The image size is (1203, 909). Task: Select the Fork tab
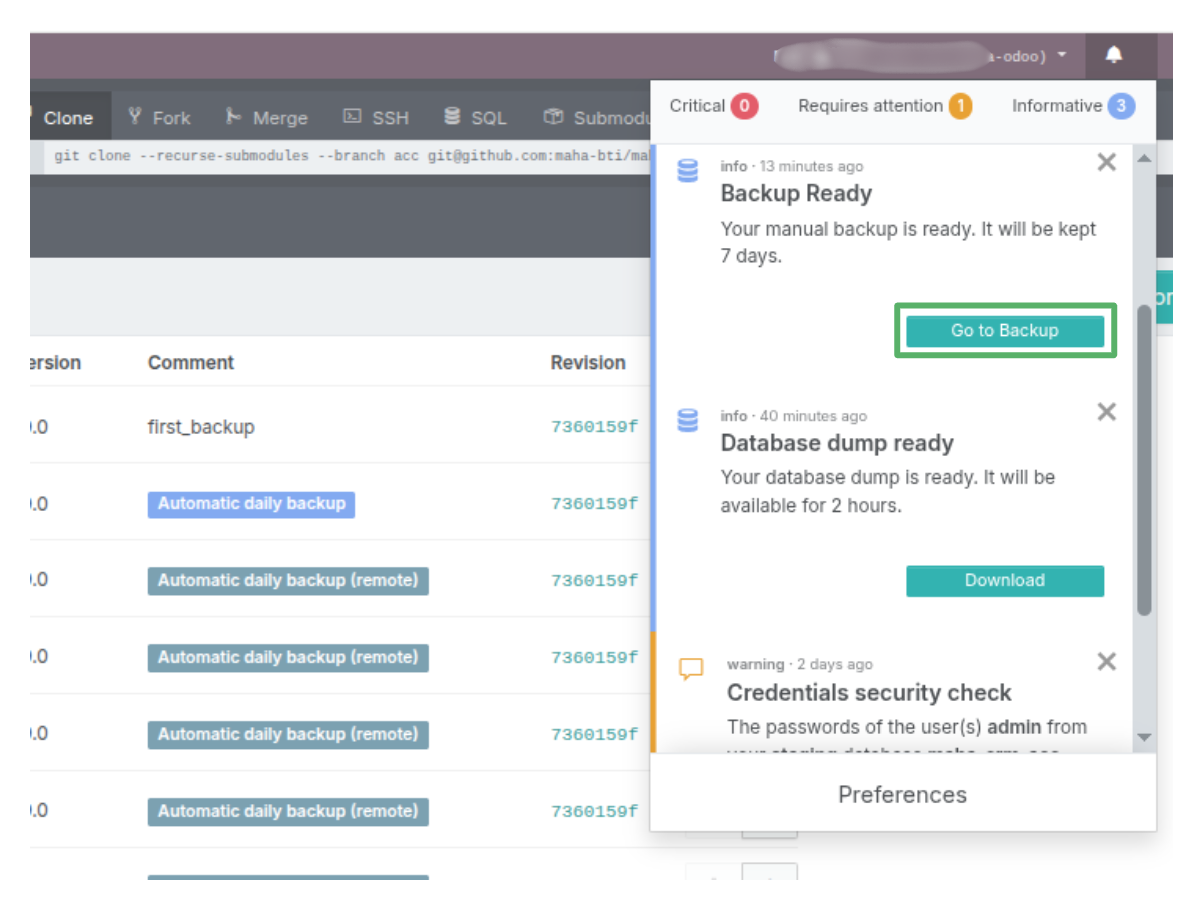[x=160, y=118]
